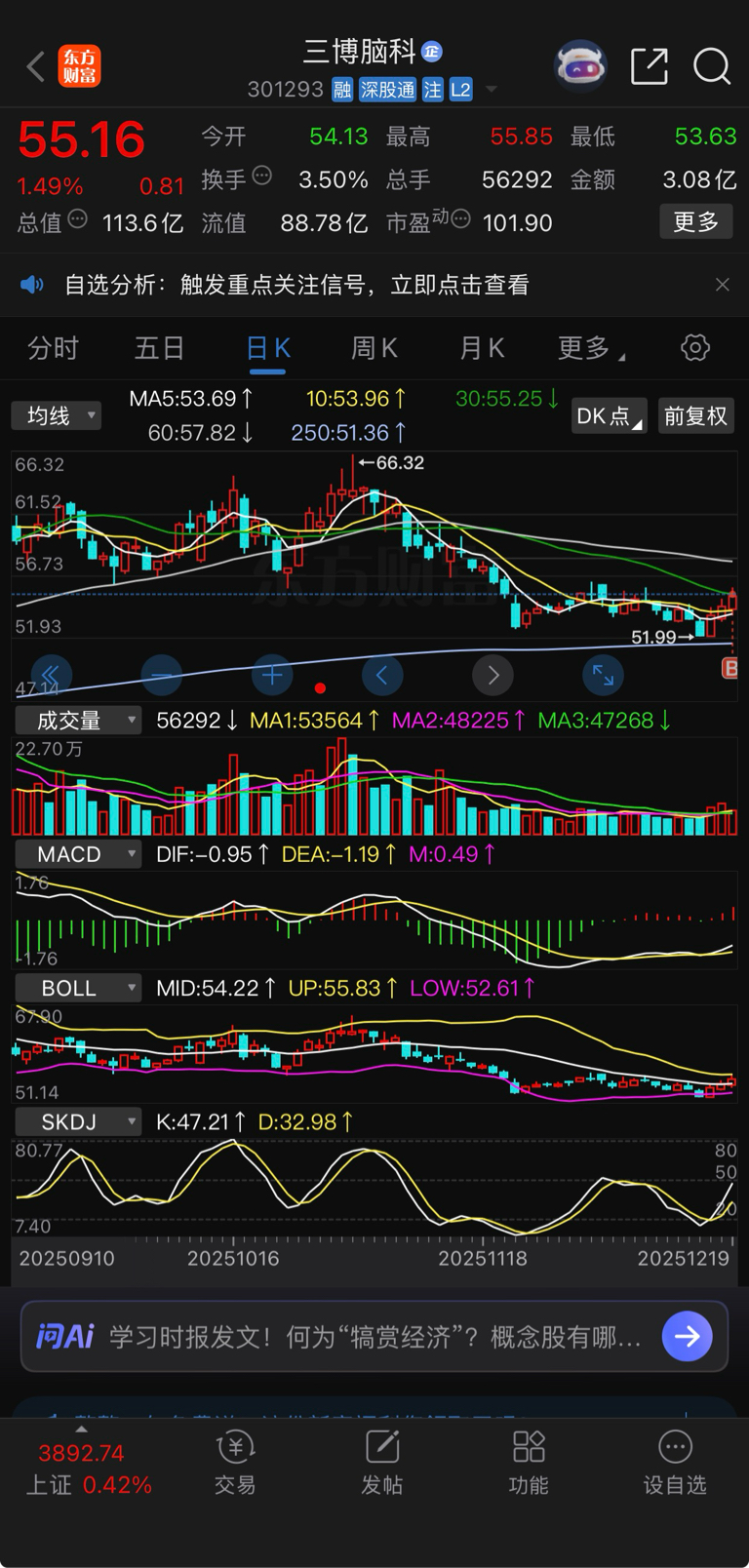
Task: Open the 均线 indicator dropdown
Action: click(57, 415)
